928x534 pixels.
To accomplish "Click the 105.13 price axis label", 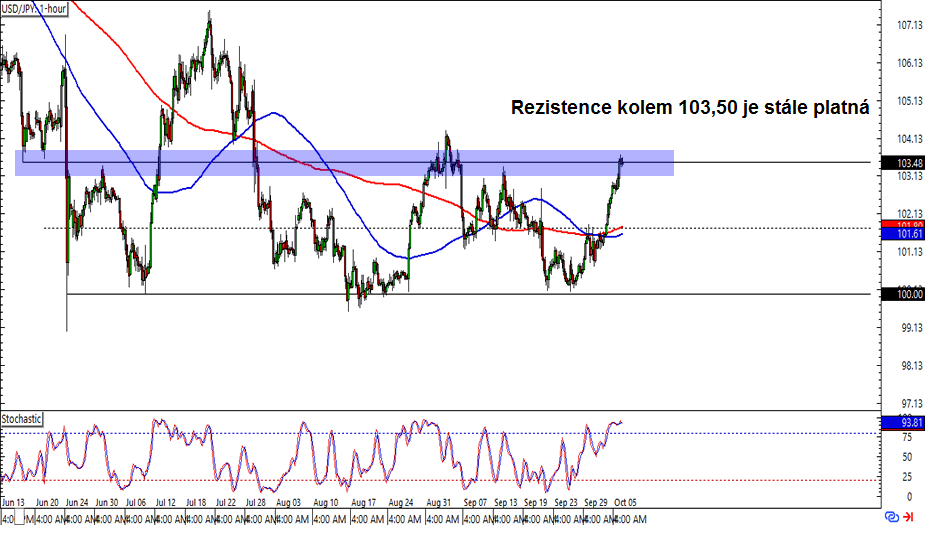I will (910, 101).
